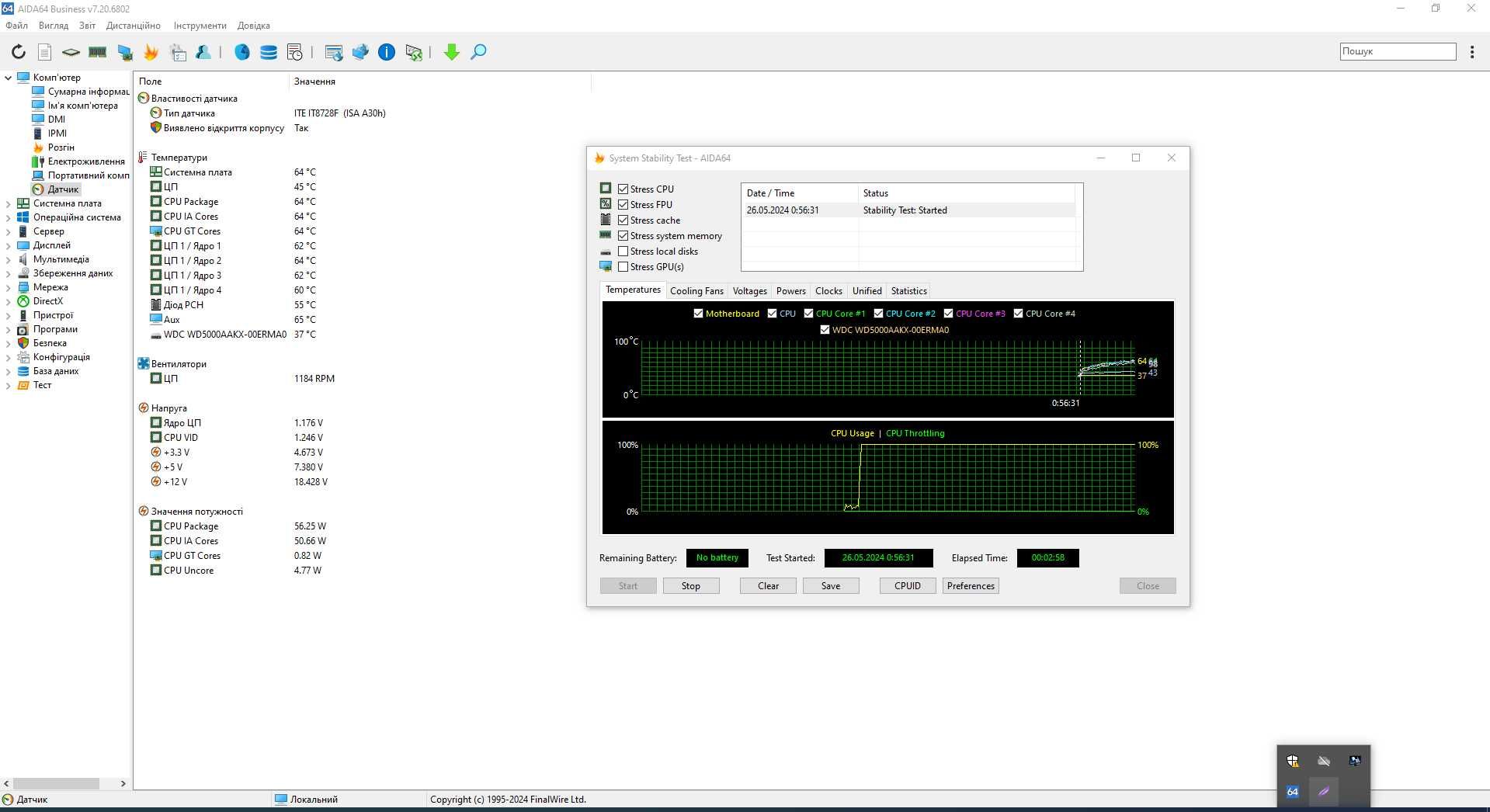Switch to Cooling Fans tab
Image resolution: width=1490 pixels, height=812 pixels.
[696, 291]
